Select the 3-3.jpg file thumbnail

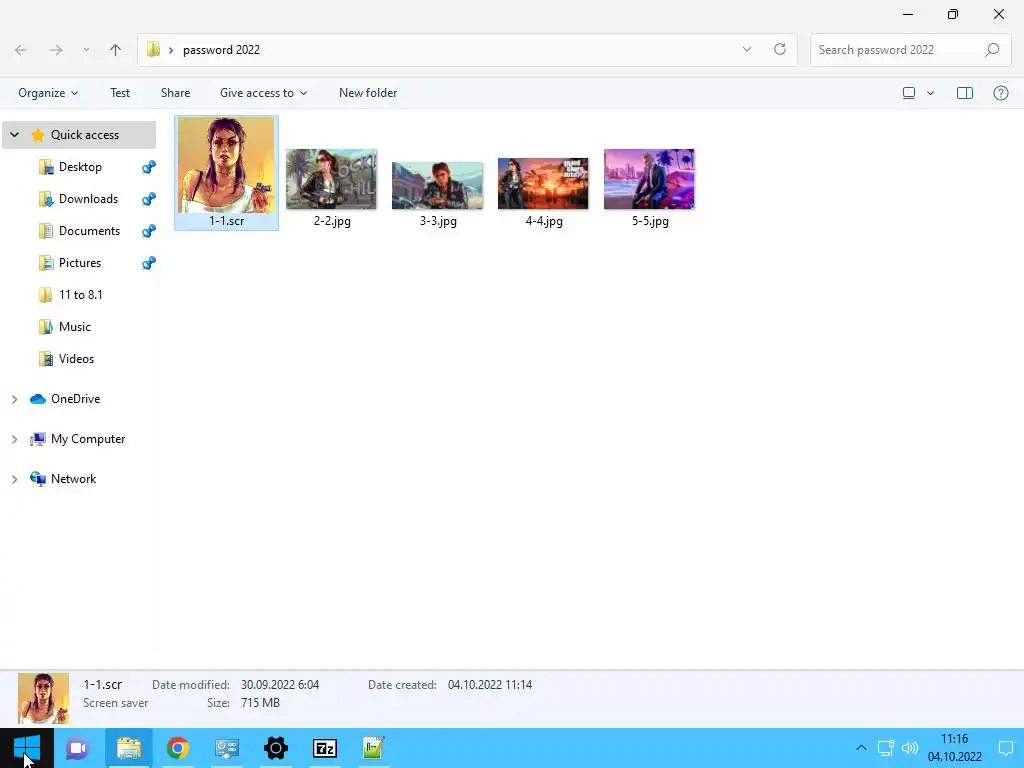click(x=438, y=185)
